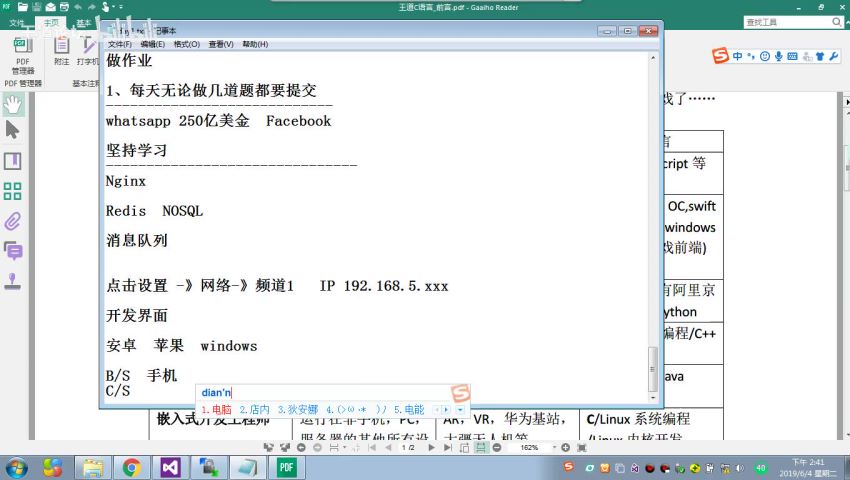This screenshot has height=480, width=850.
Task: Go to the first page button
Action: pos(372,447)
